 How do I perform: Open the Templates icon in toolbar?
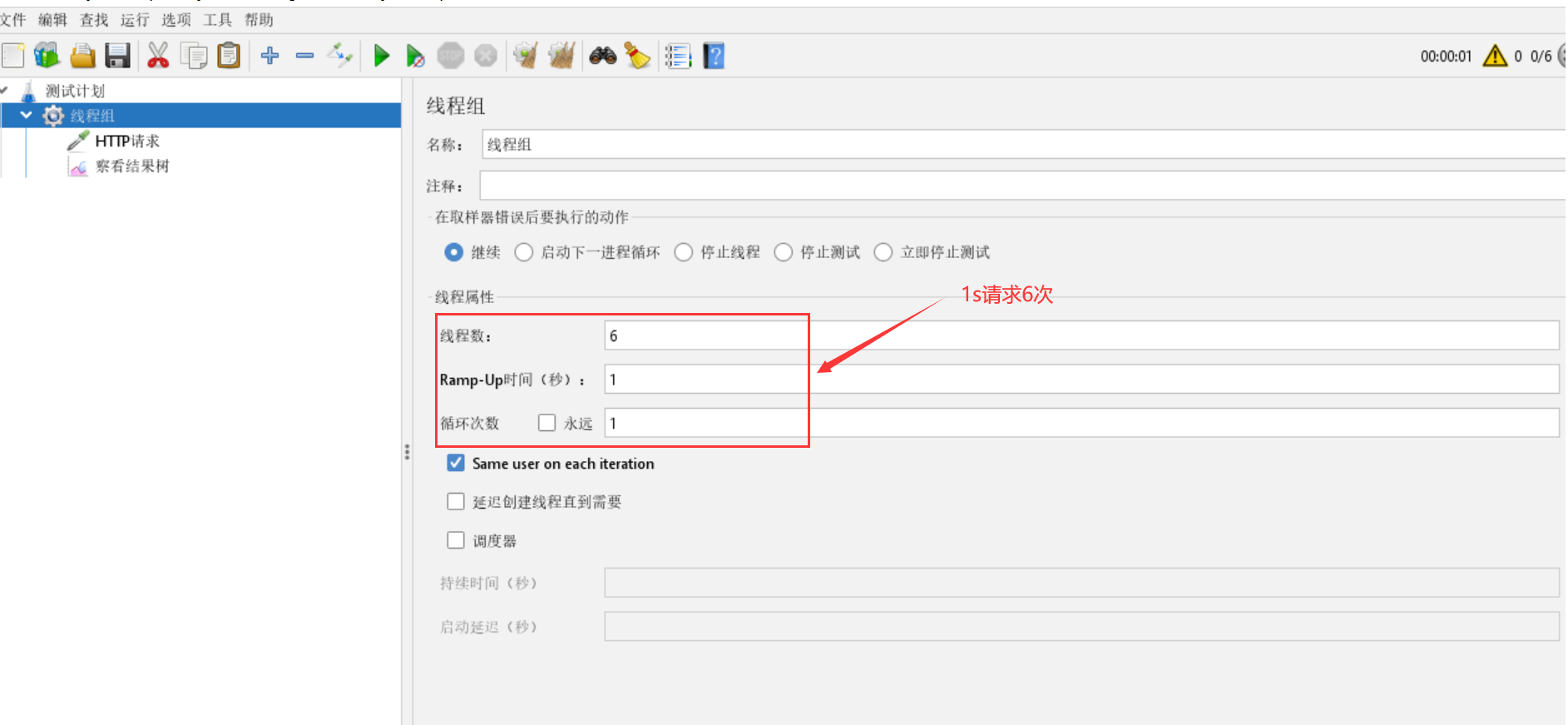click(47, 56)
